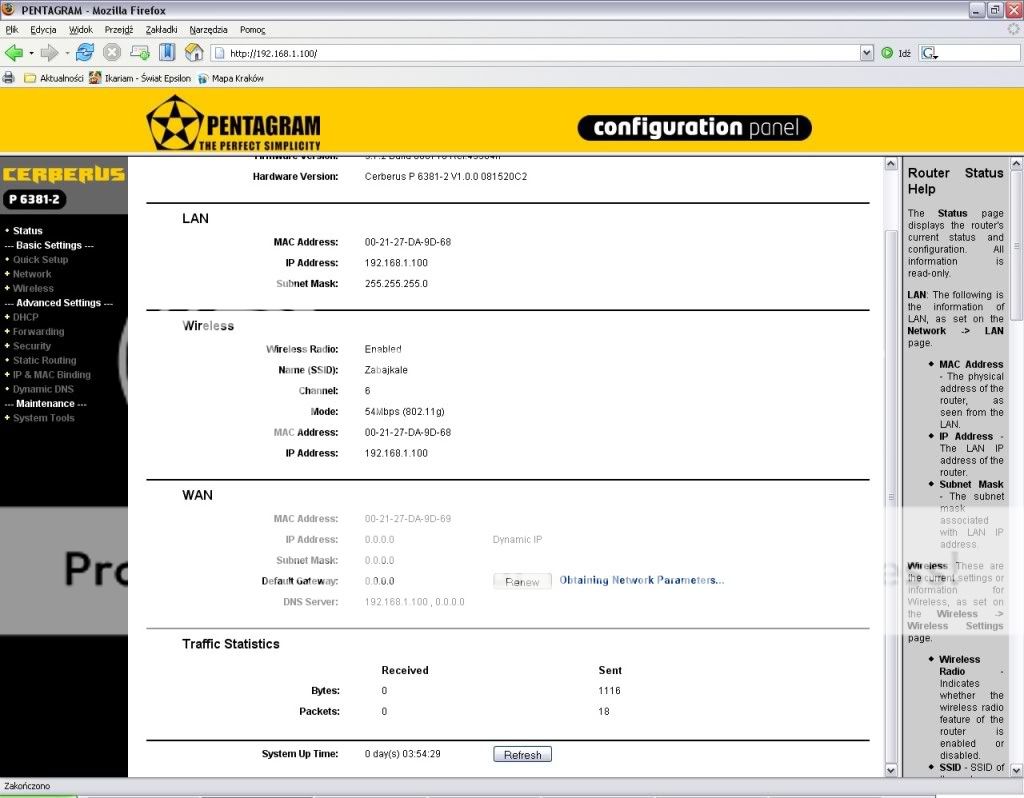Click the new tab toolbar icon

tap(140, 53)
